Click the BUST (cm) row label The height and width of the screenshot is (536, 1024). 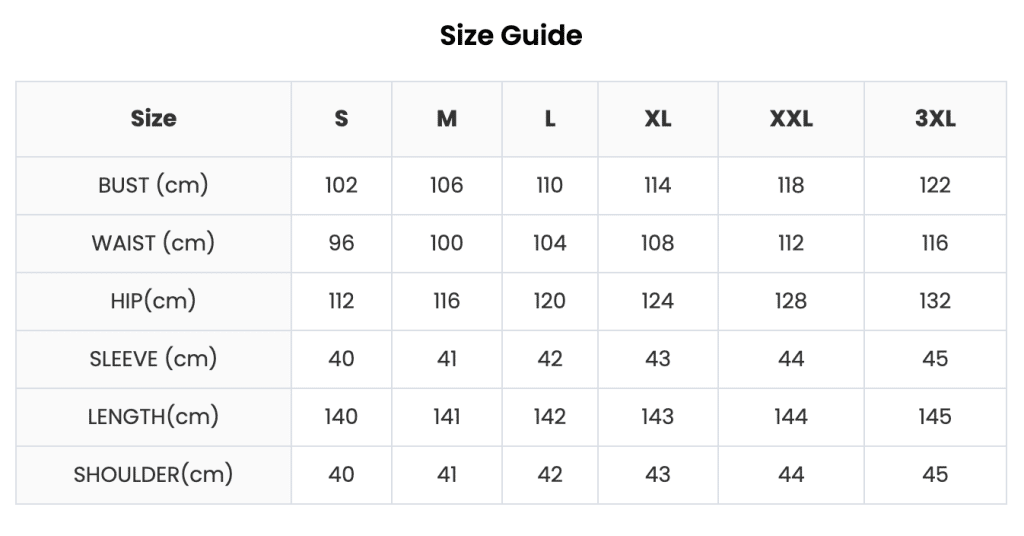pos(153,185)
